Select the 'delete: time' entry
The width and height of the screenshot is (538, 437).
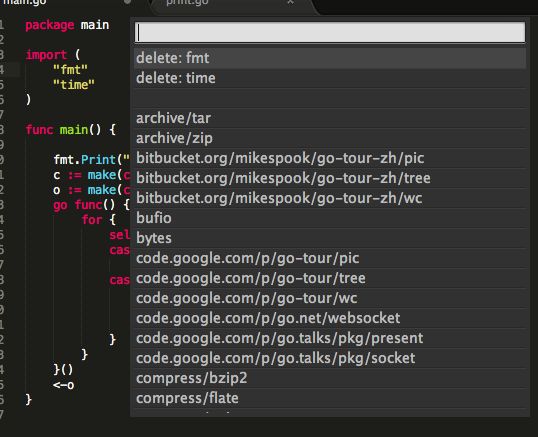click(330, 78)
